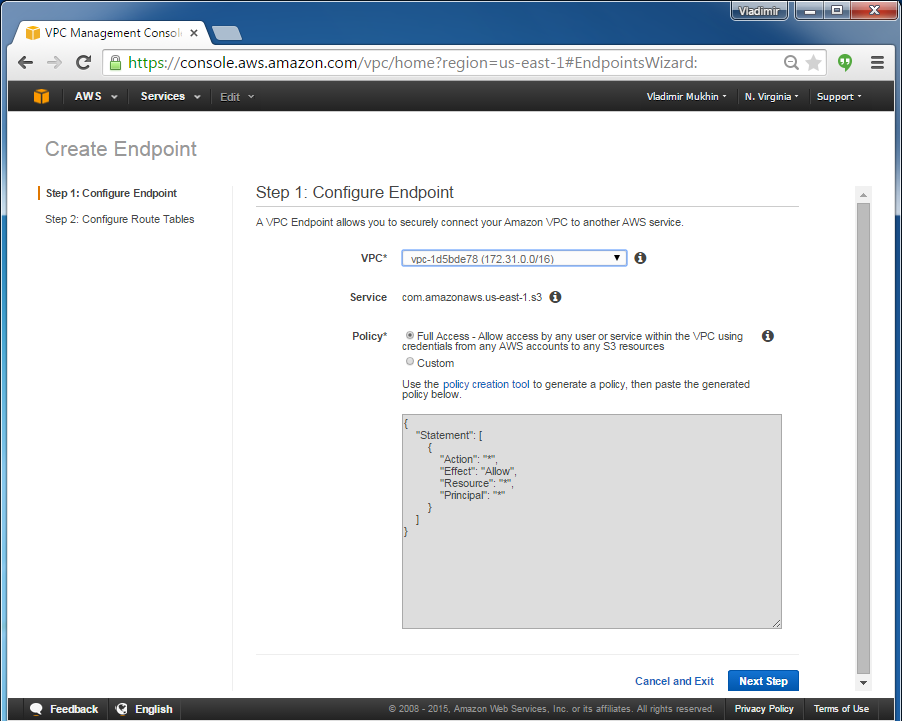Select the Full Access policy radio button
Viewport: 902px width, 721px height.
click(x=410, y=336)
